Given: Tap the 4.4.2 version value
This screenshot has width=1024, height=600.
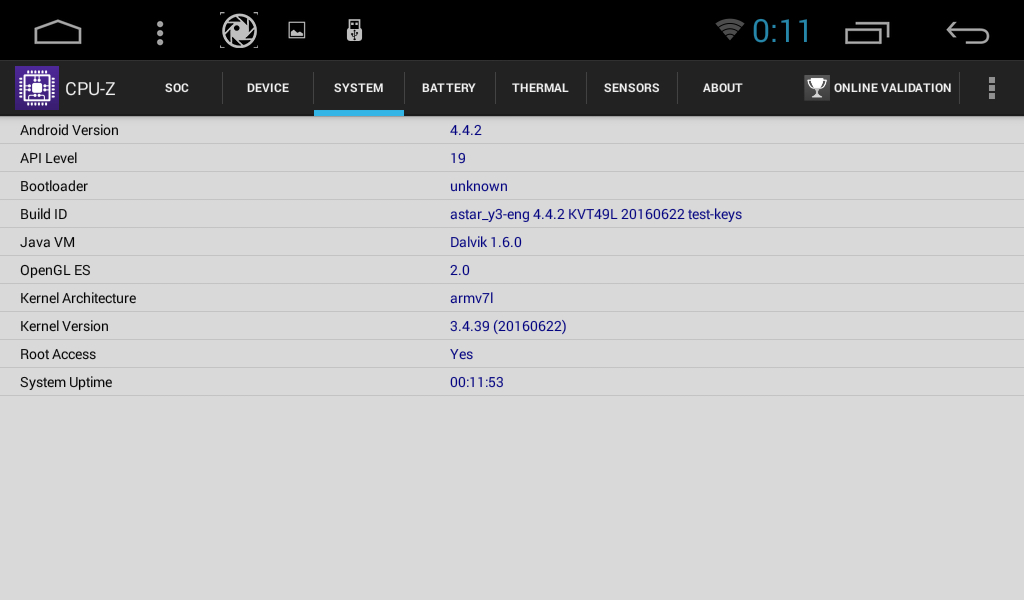Looking at the screenshot, I should [466, 130].
